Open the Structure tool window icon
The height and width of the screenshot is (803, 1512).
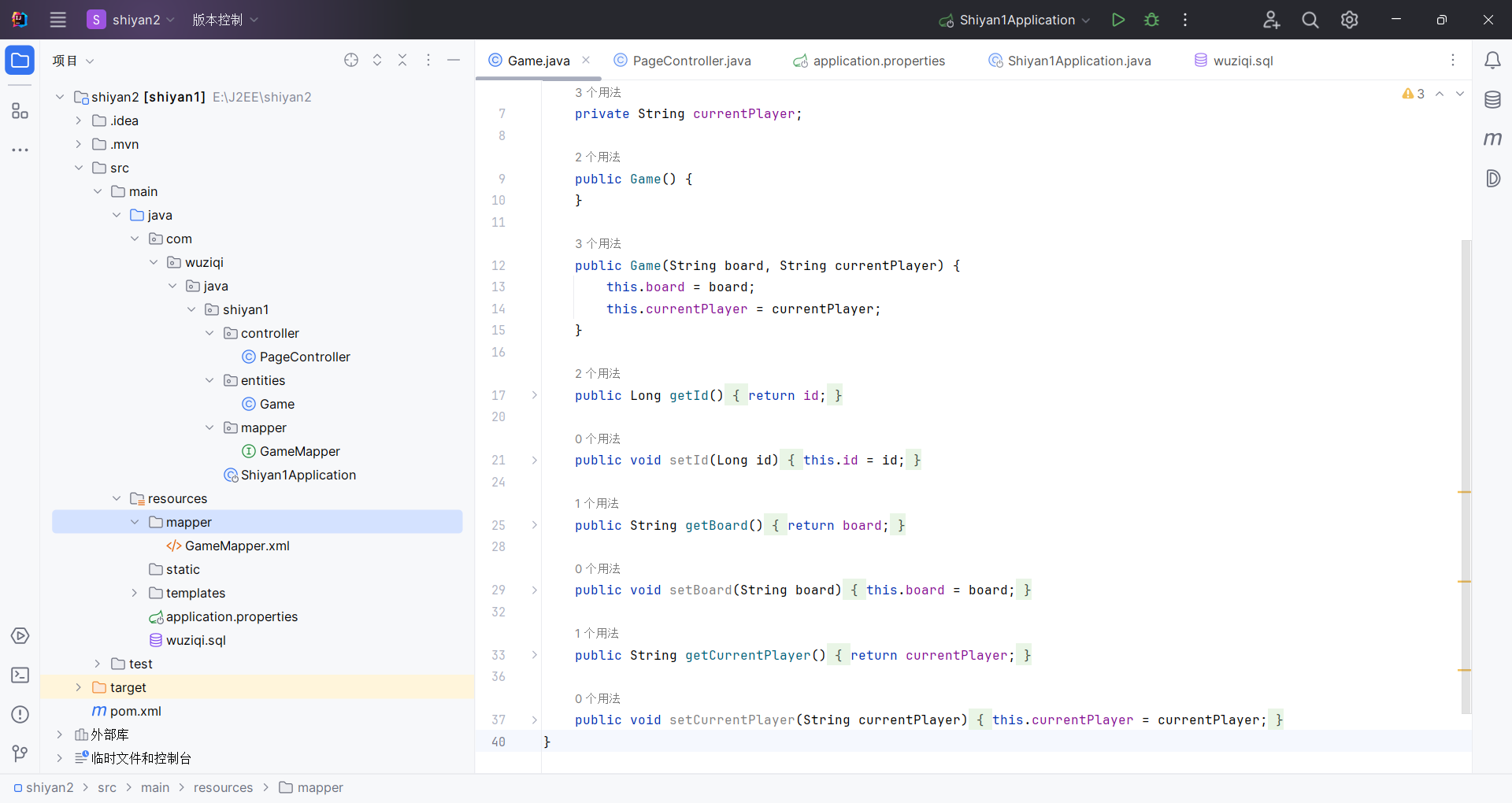(x=20, y=111)
